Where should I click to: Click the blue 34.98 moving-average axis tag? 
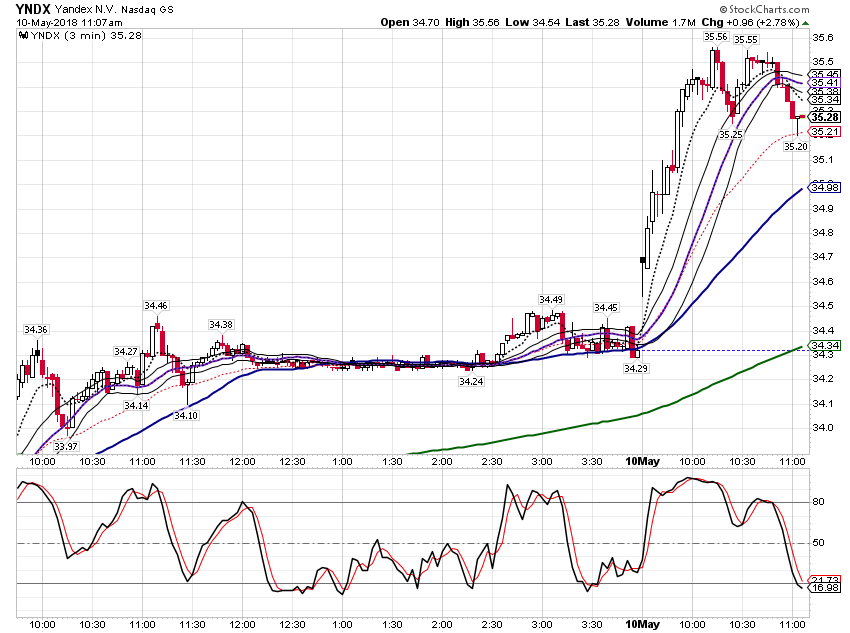[x=825, y=188]
